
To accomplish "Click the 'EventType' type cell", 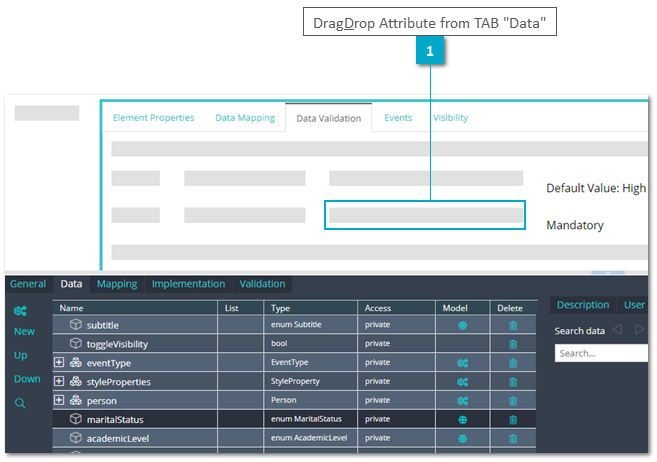I will click(290, 362).
